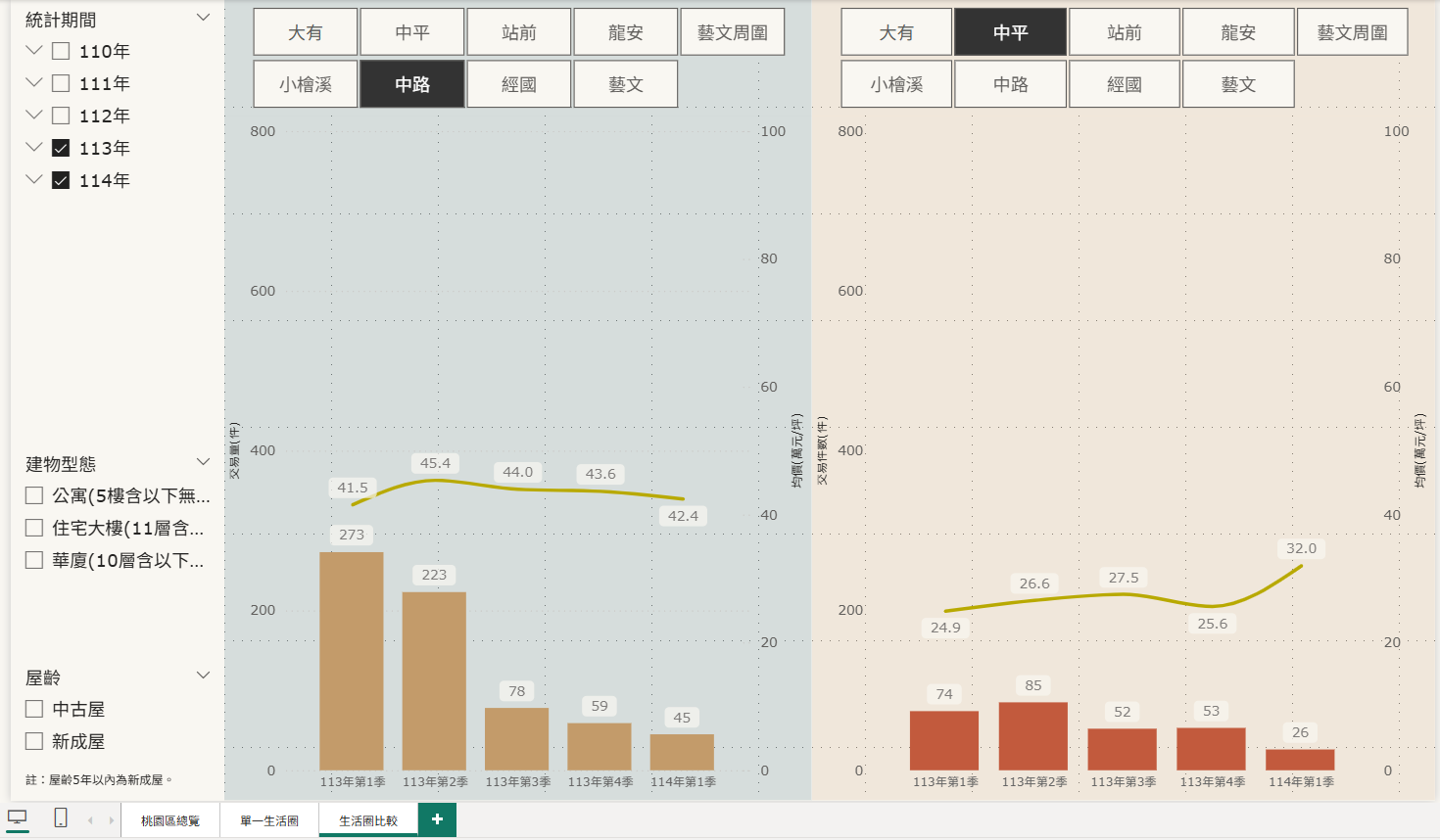
Task: Select 藝文周圍 in the right chart slicer
Action: point(1352,32)
